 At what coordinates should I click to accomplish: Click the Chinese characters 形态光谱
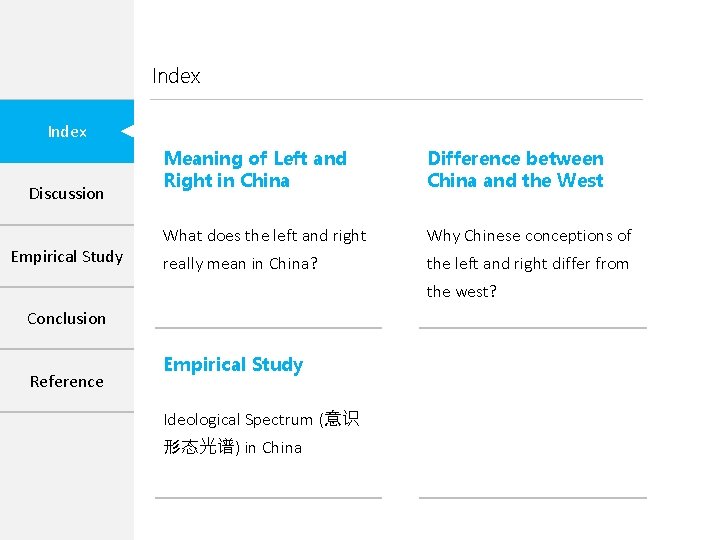click(201, 447)
